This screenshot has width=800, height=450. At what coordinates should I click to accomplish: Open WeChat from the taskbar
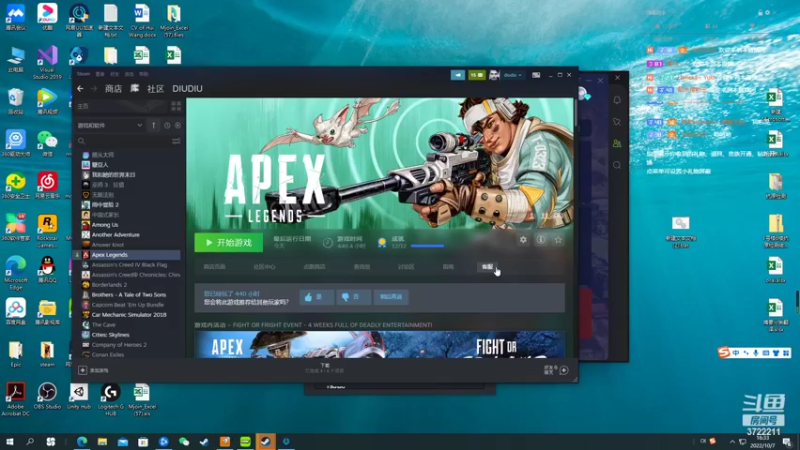(x=184, y=441)
